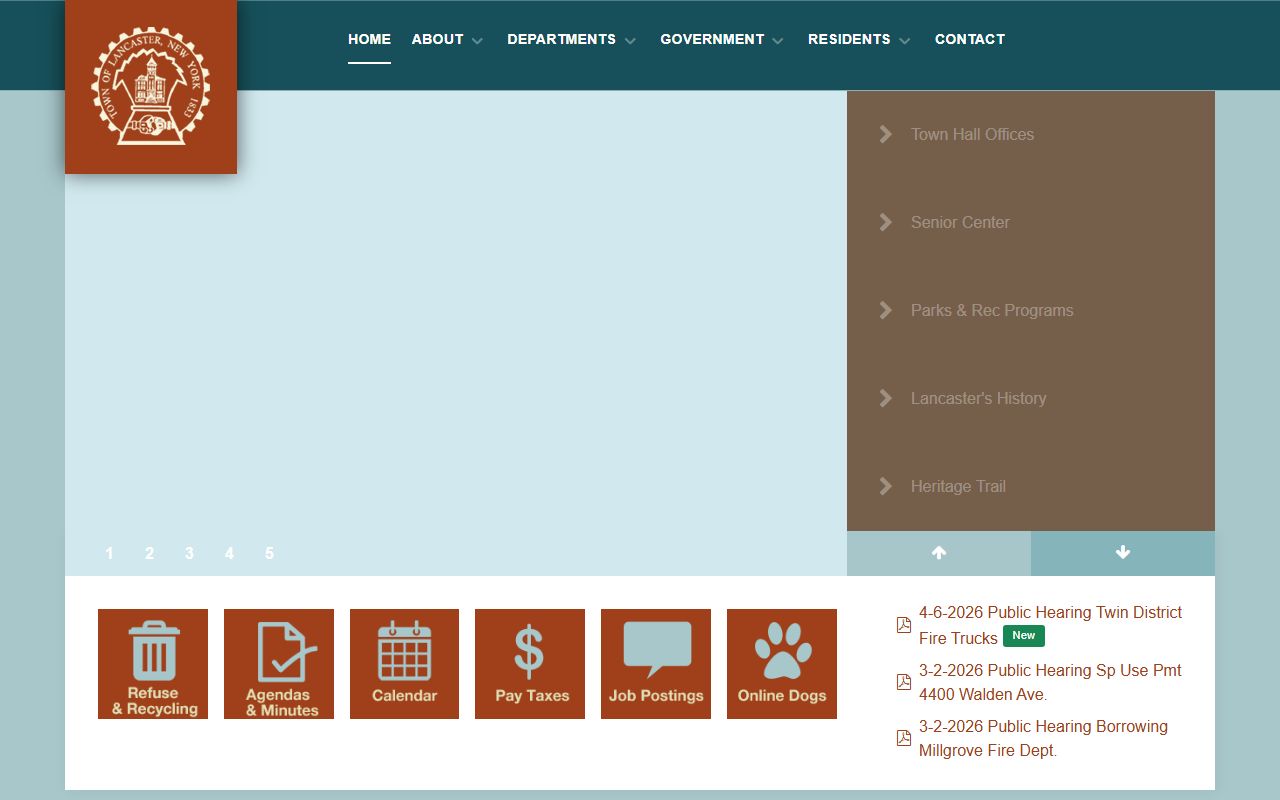Expand the Government menu dropdown arrow
The width and height of the screenshot is (1280, 800).
[x=778, y=41]
